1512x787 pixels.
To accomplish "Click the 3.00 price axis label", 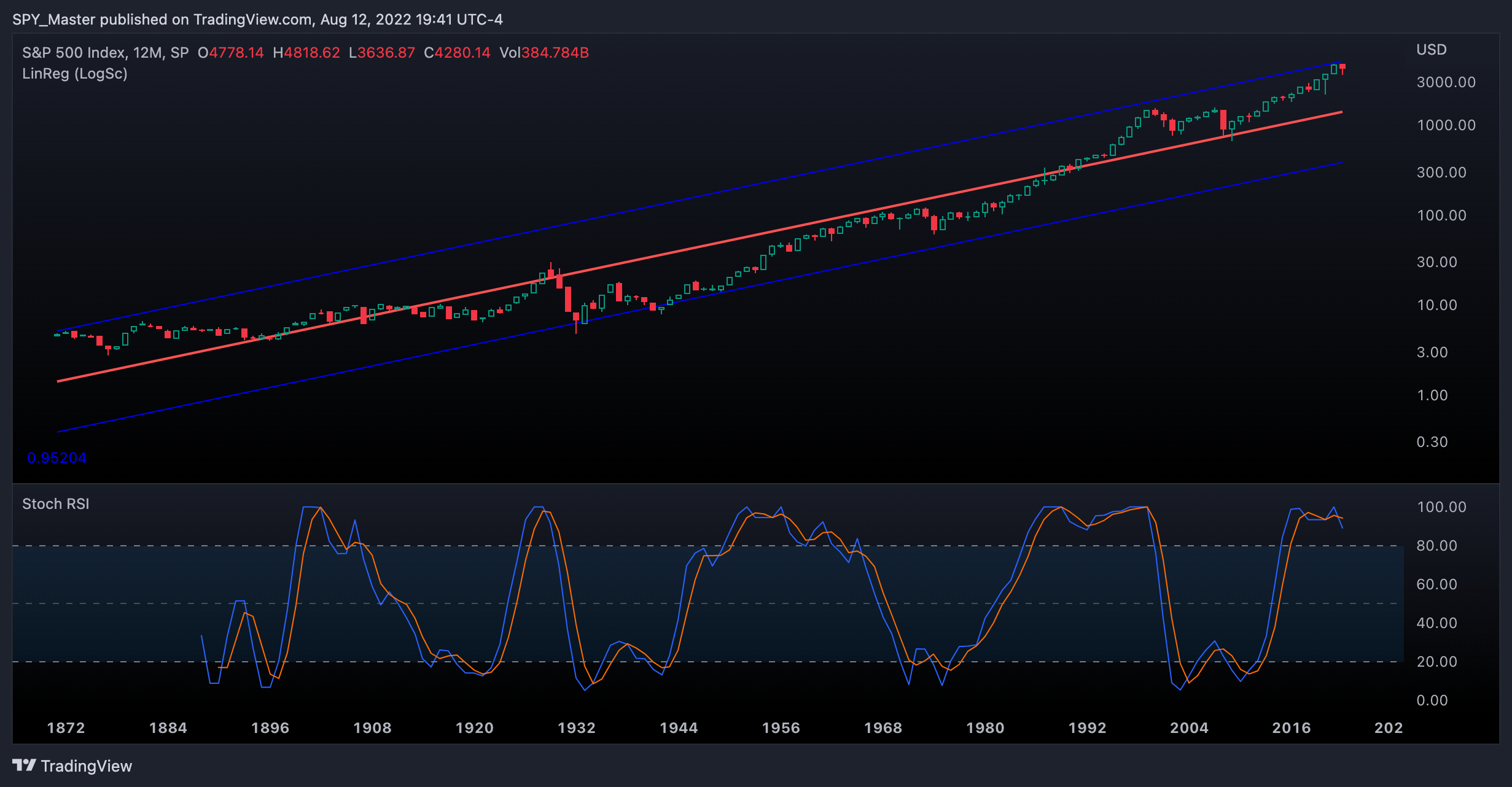I will click(1432, 352).
